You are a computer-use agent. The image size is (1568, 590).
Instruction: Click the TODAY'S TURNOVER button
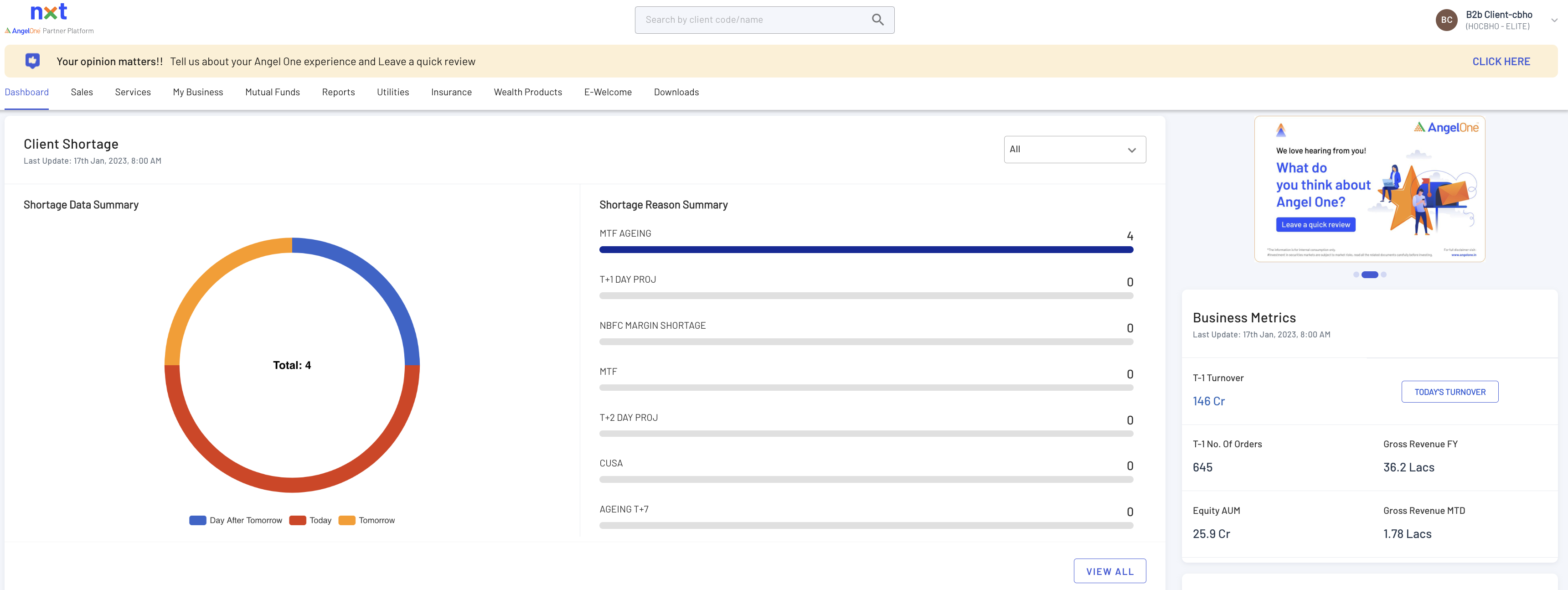click(1449, 392)
